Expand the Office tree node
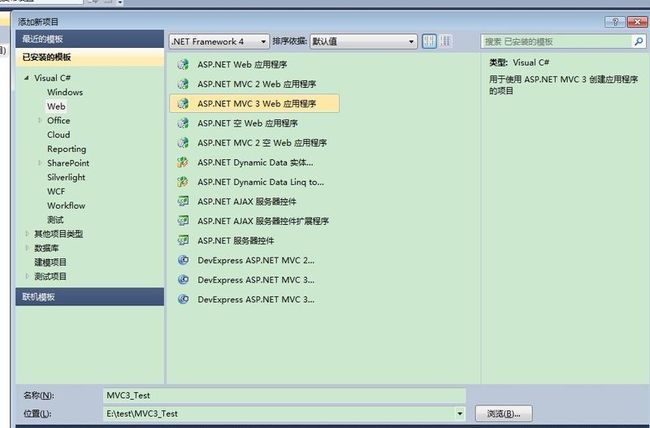This screenshot has width=650, height=428. (x=40, y=120)
